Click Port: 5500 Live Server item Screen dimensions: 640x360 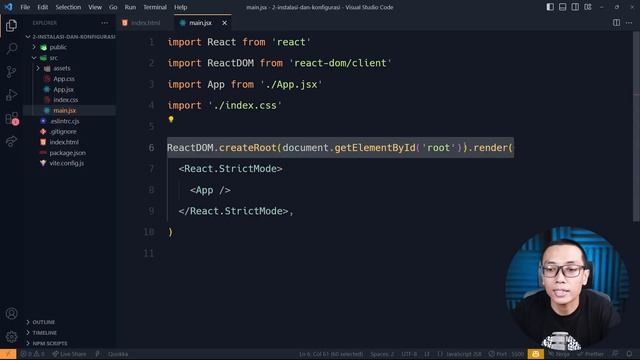click(x=506, y=354)
